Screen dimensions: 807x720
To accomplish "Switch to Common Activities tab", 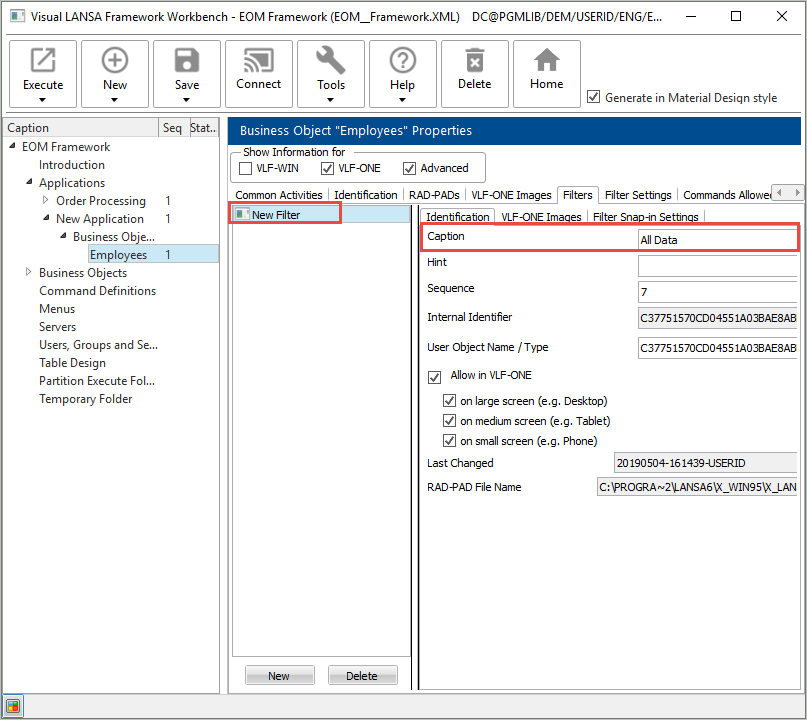I will (x=278, y=195).
